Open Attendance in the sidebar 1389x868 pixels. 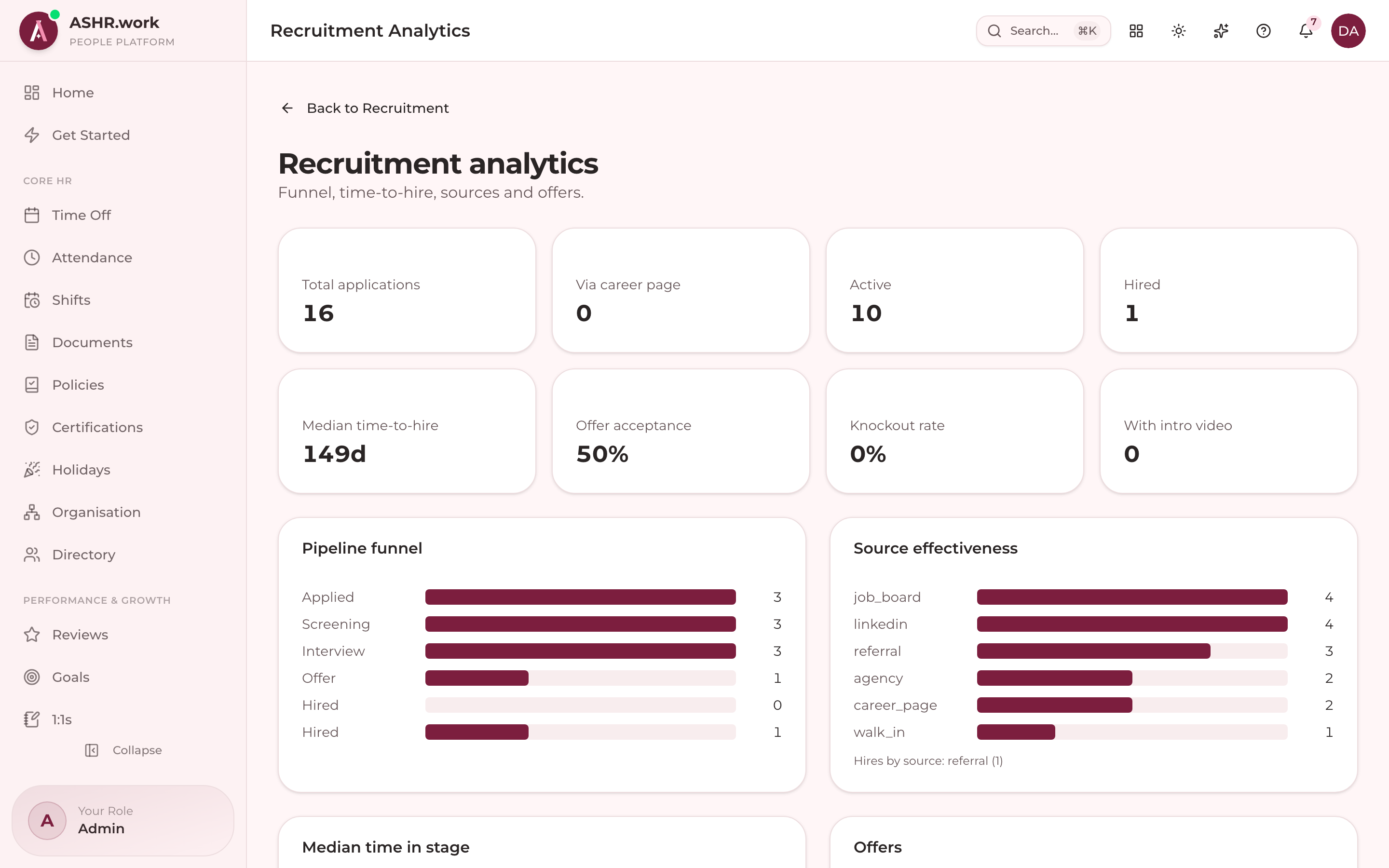point(123,258)
